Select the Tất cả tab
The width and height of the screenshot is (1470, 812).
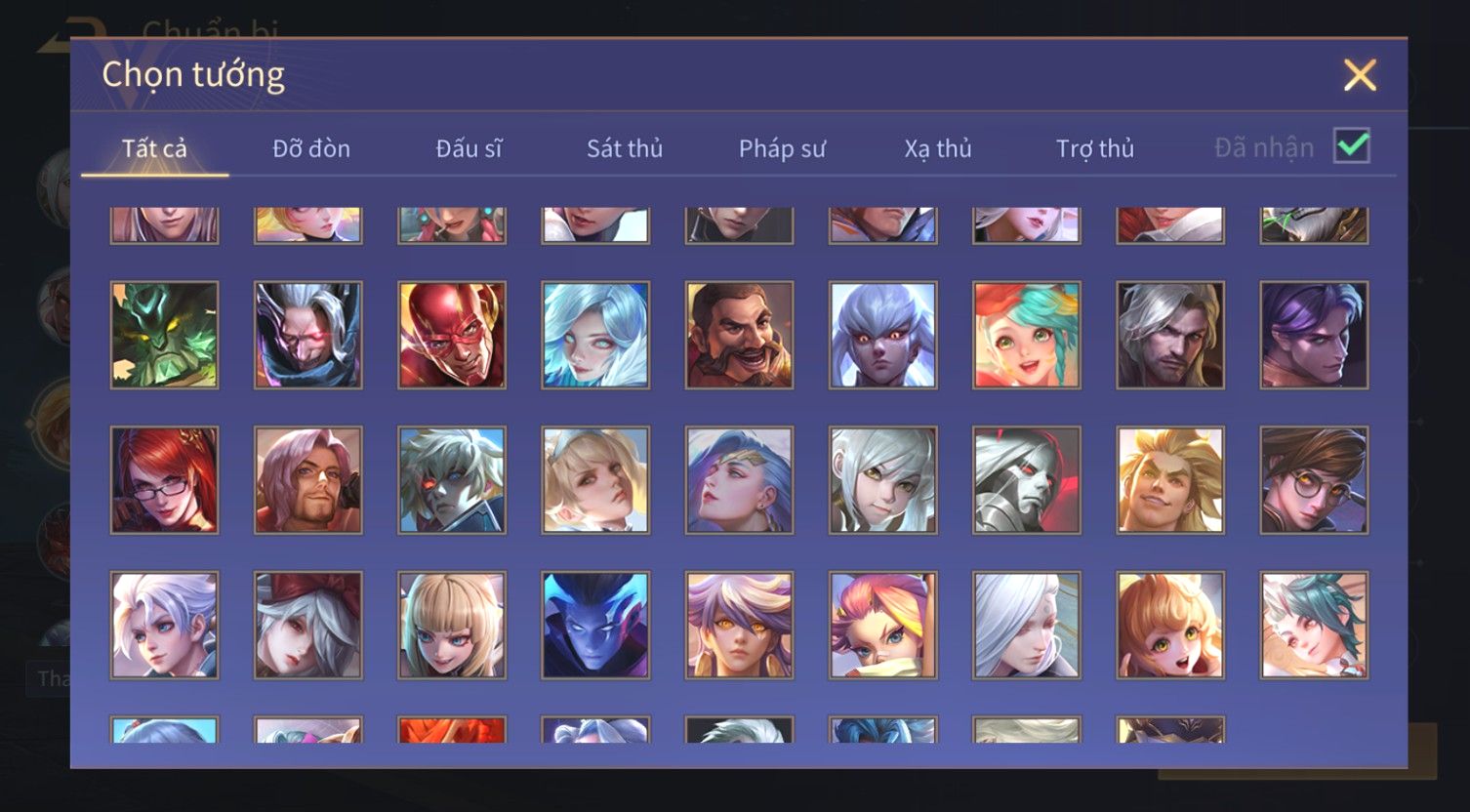[x=154, y=148]
